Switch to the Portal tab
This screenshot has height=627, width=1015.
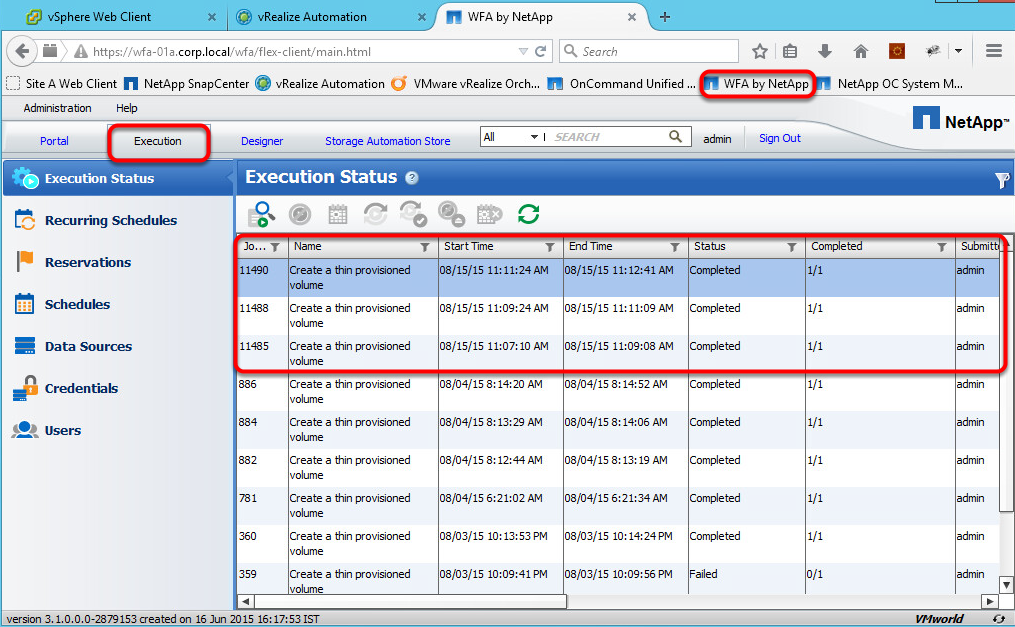54,140
